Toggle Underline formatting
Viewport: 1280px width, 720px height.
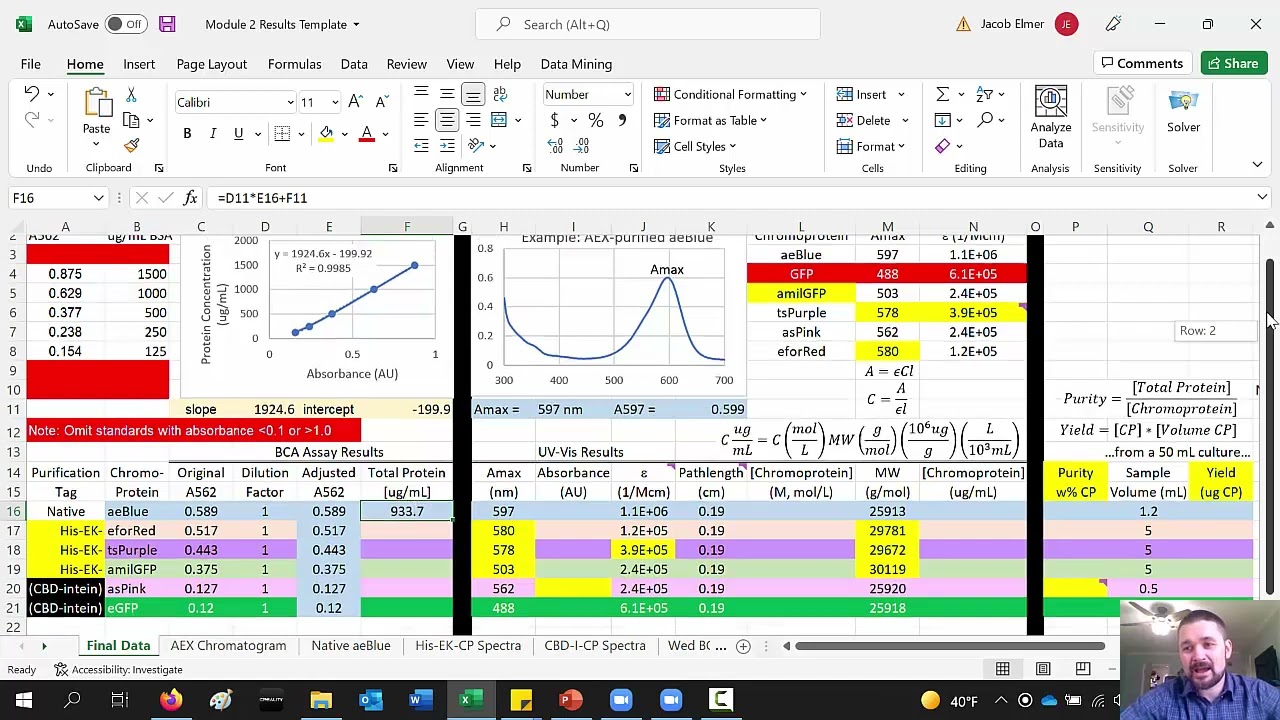[238, 134]
